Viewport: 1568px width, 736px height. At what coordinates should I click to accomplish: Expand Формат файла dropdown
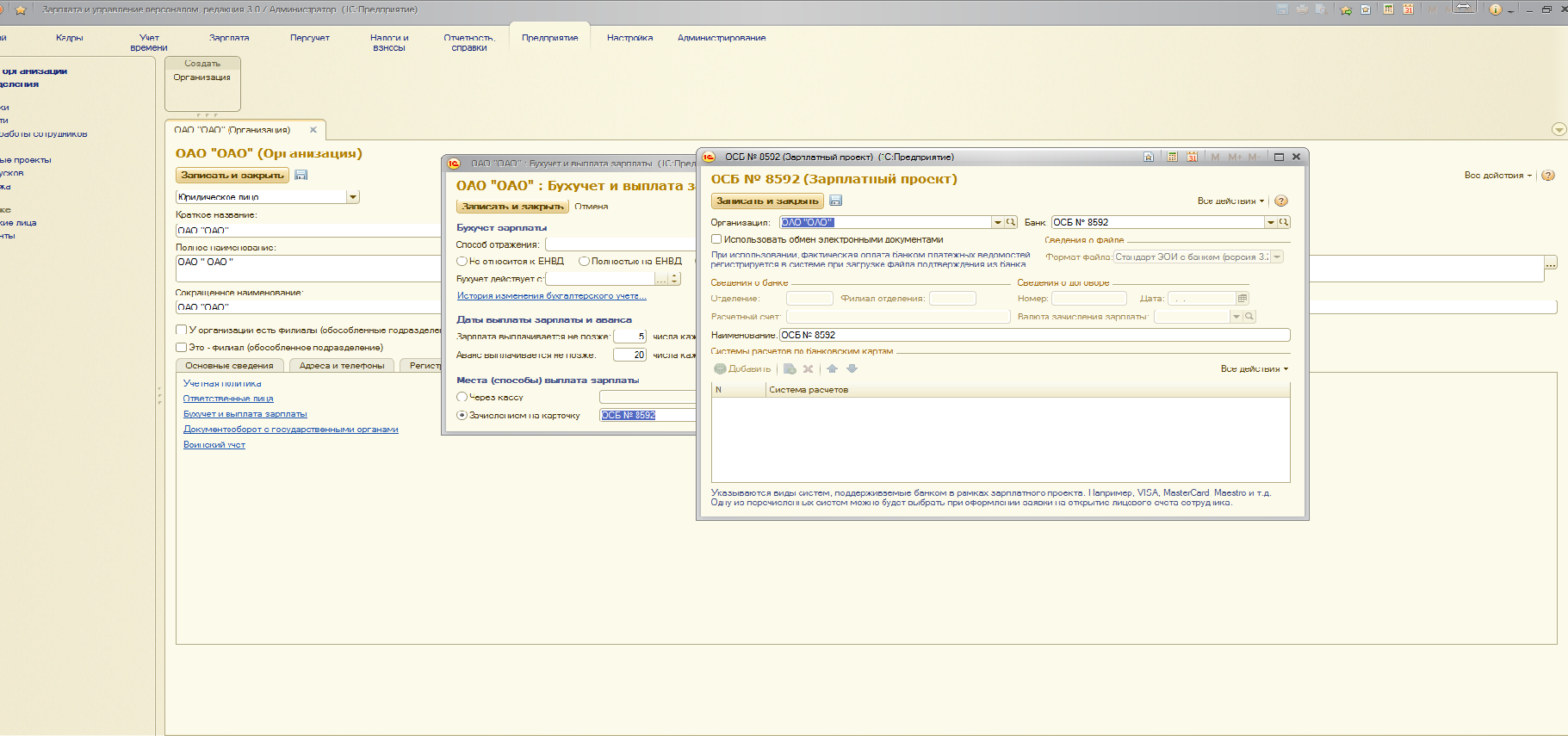(x=1277, y=257)
